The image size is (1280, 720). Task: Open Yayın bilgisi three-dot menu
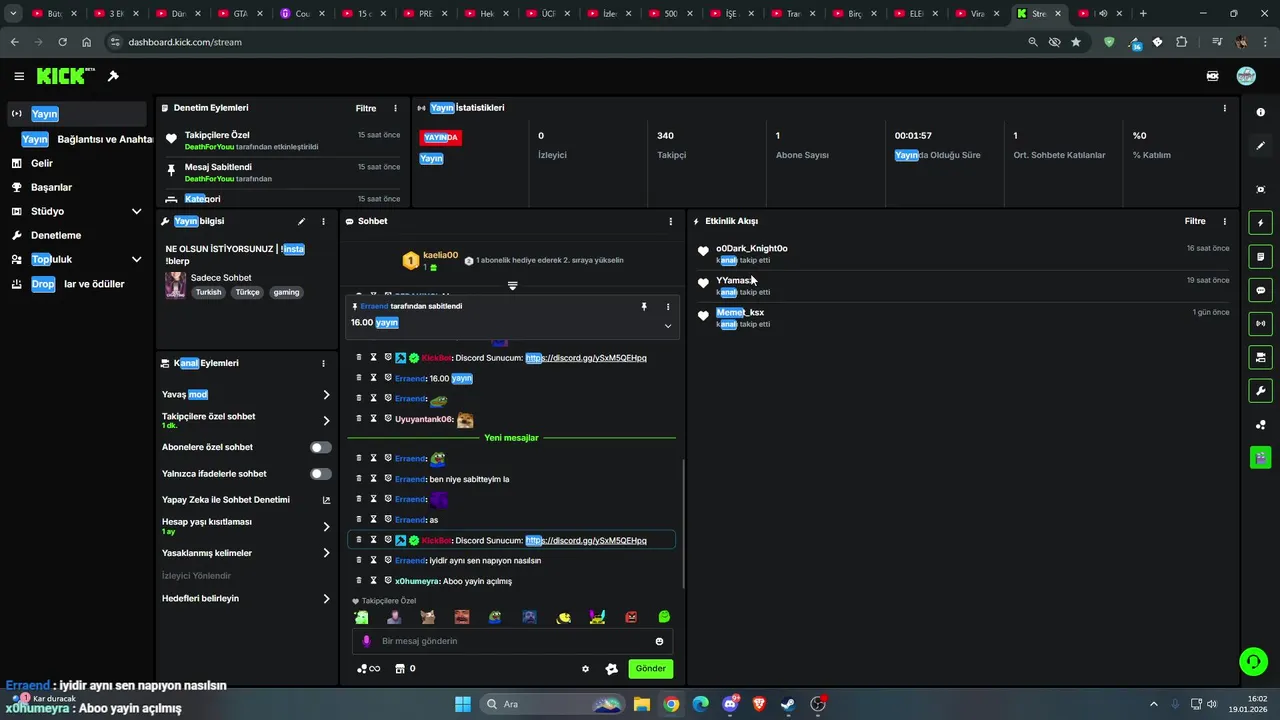click(x=323, y=221)
